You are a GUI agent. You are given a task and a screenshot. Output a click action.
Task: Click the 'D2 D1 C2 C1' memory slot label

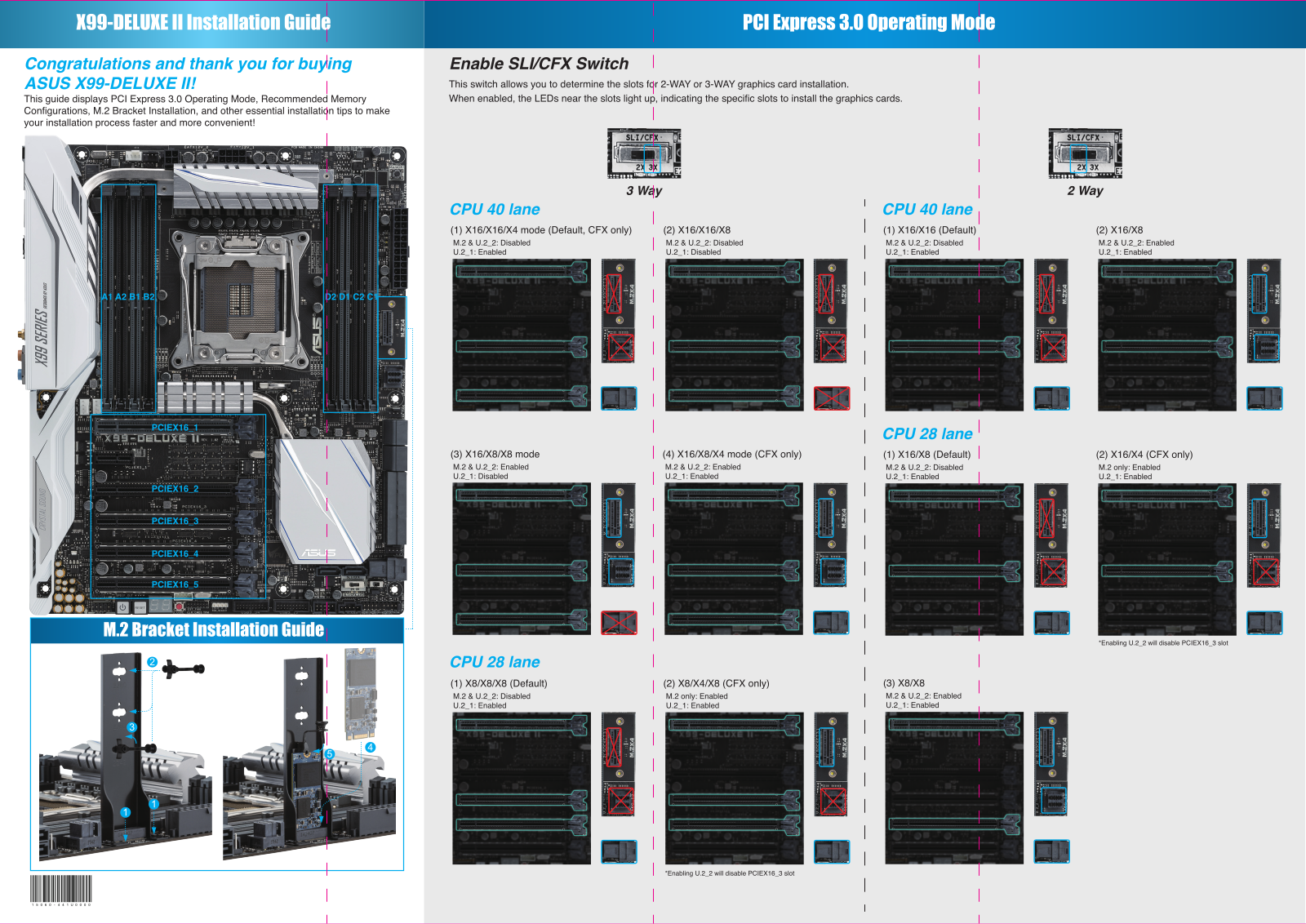pos(353,297)
